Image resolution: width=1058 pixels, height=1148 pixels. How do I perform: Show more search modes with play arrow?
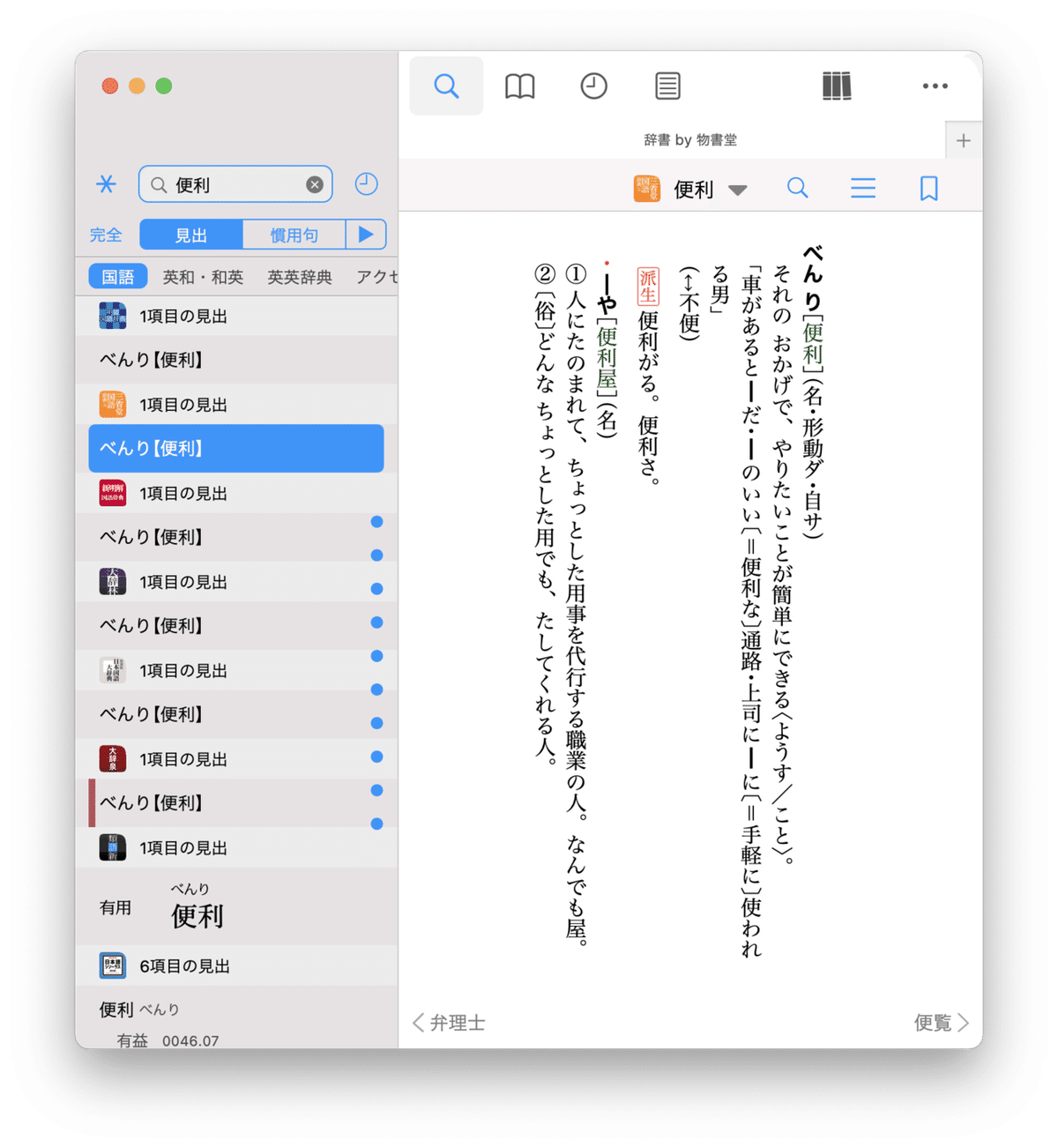pos(366,235)
